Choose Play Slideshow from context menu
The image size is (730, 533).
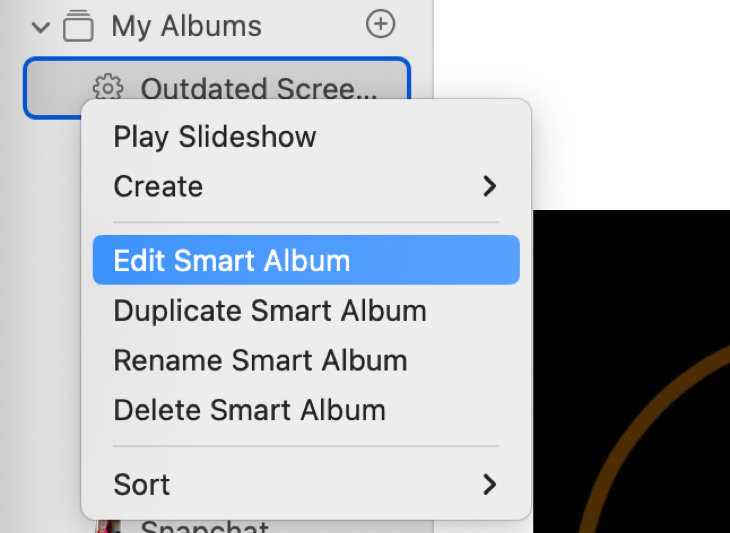215,137
